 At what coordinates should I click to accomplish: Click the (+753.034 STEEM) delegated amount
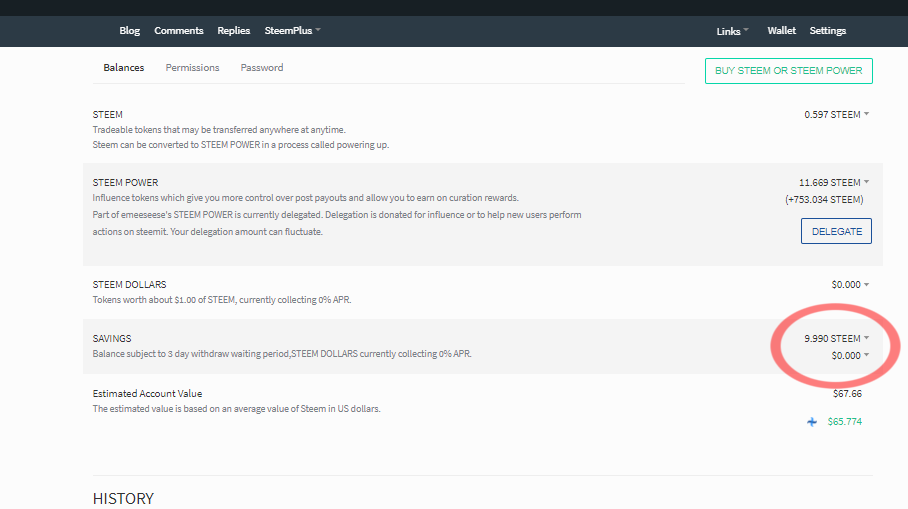[x=824, y=200]
